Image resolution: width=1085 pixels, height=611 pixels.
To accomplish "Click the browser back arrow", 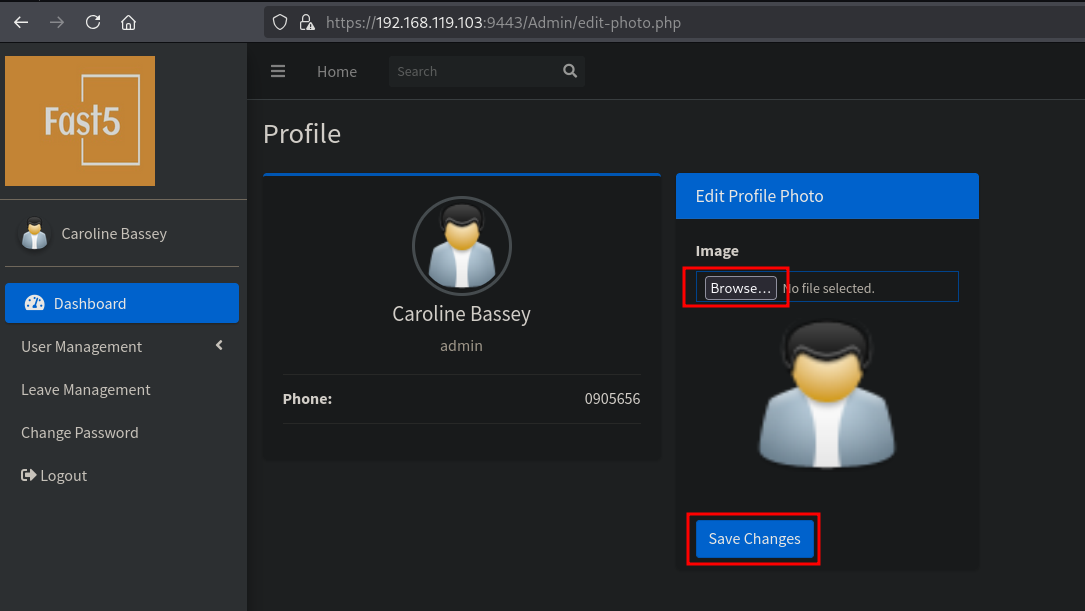I will click(21, 22).
